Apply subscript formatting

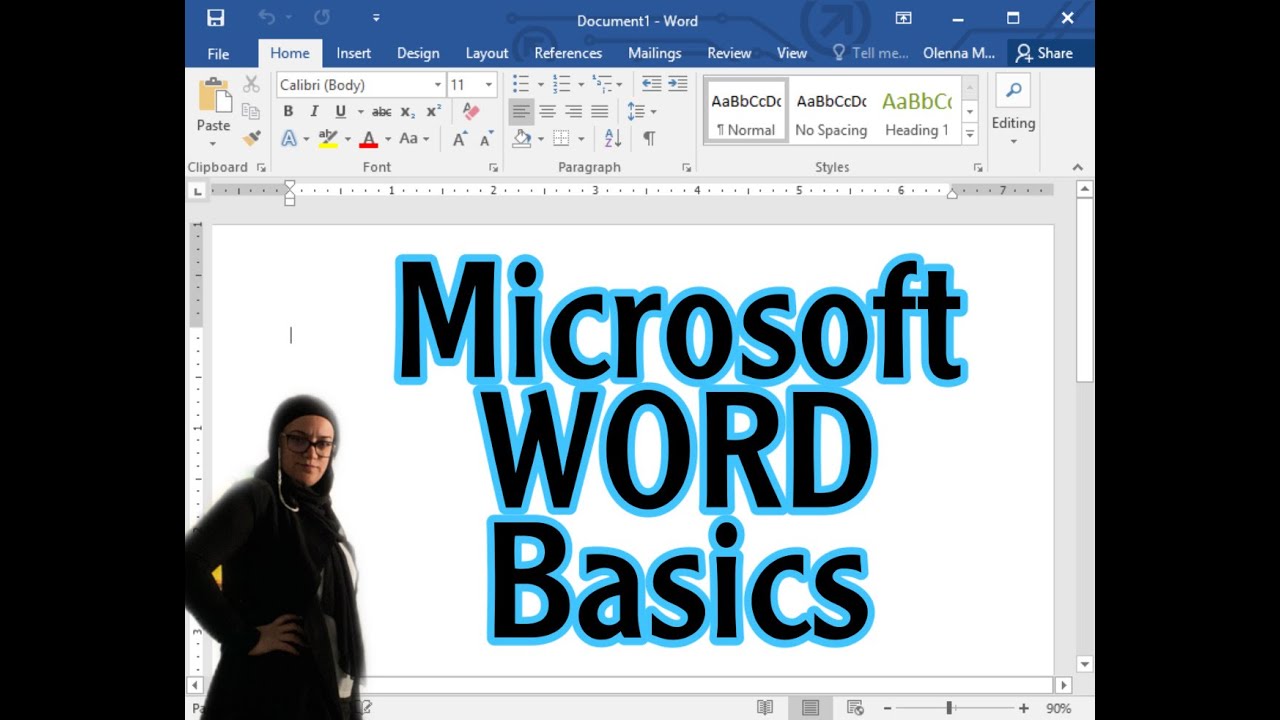click(x=408, y=112)
